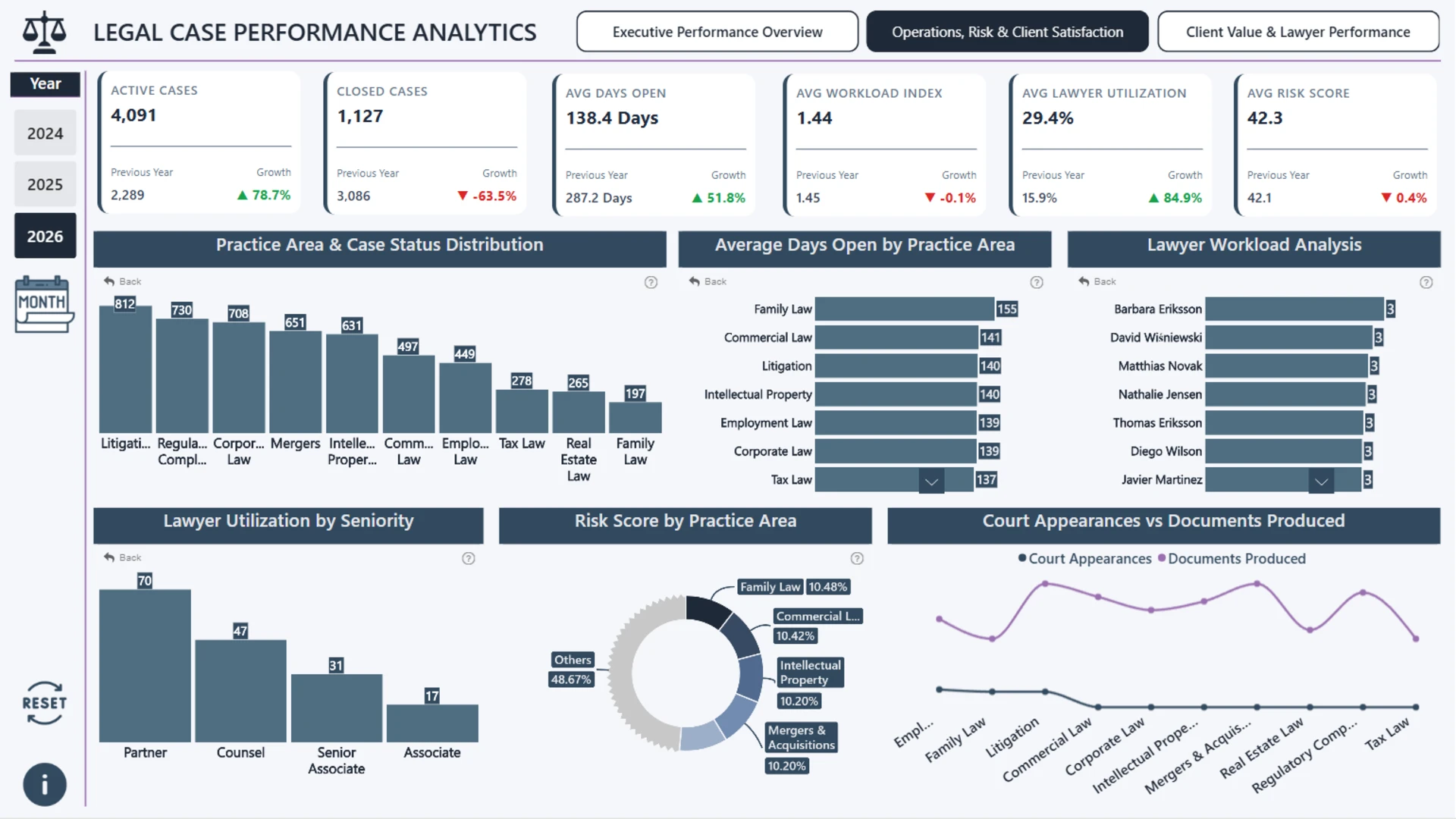Viewport: 1456px width, 819px height.
Task: Select the Associate utilization bar labeled 17
Action: tap(432, 723)
